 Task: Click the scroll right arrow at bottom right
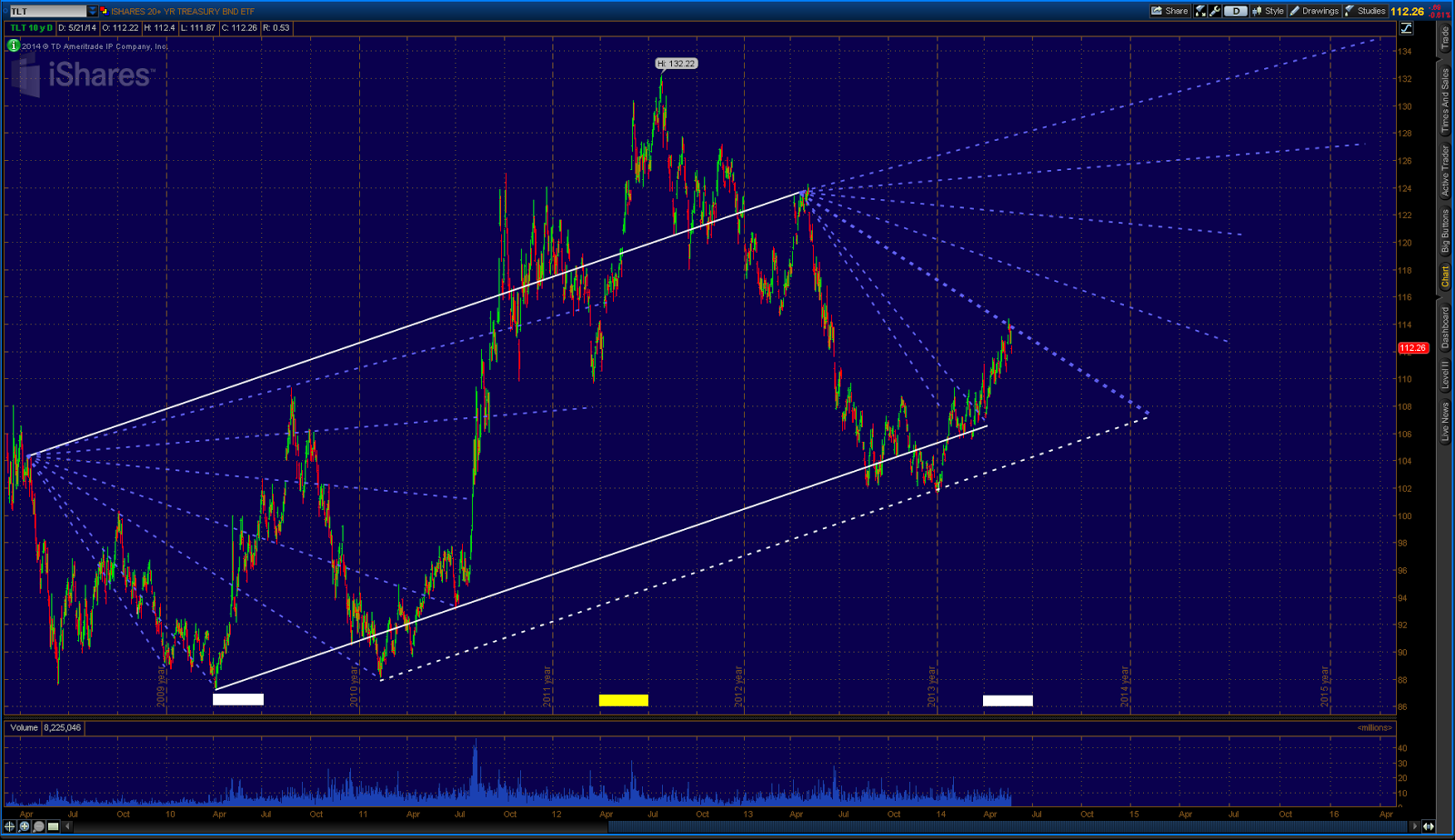click(x=1414, y=826)
